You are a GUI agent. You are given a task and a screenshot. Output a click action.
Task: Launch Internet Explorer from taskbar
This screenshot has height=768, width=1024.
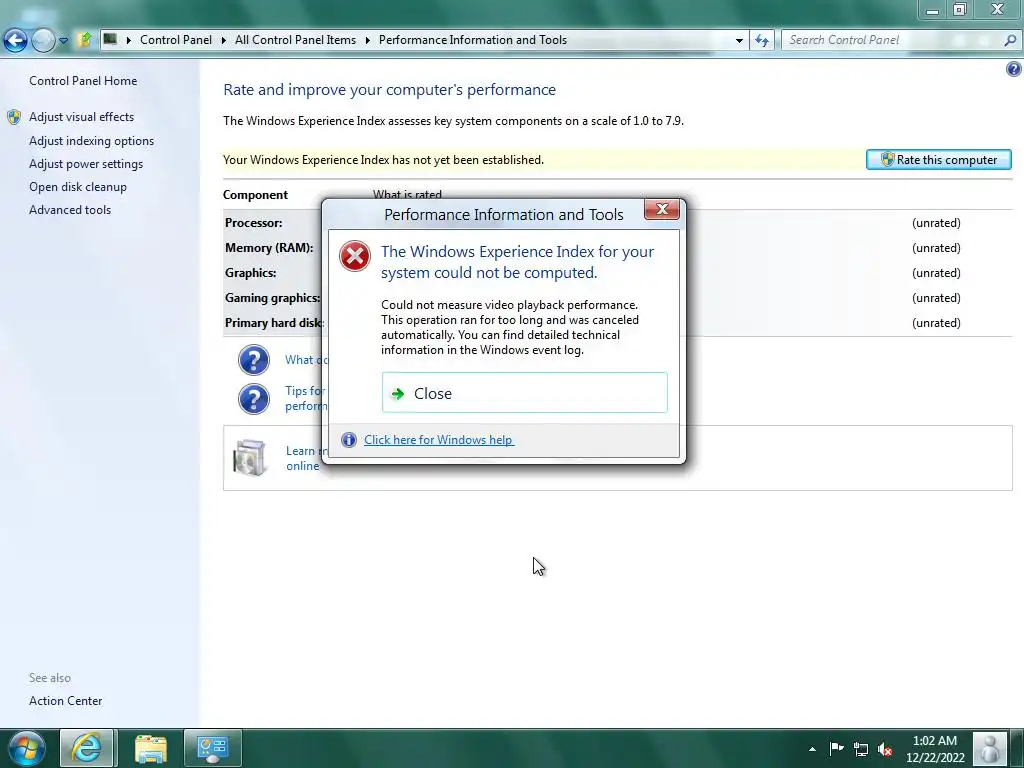pyautogui.click(x=87, y=748)
